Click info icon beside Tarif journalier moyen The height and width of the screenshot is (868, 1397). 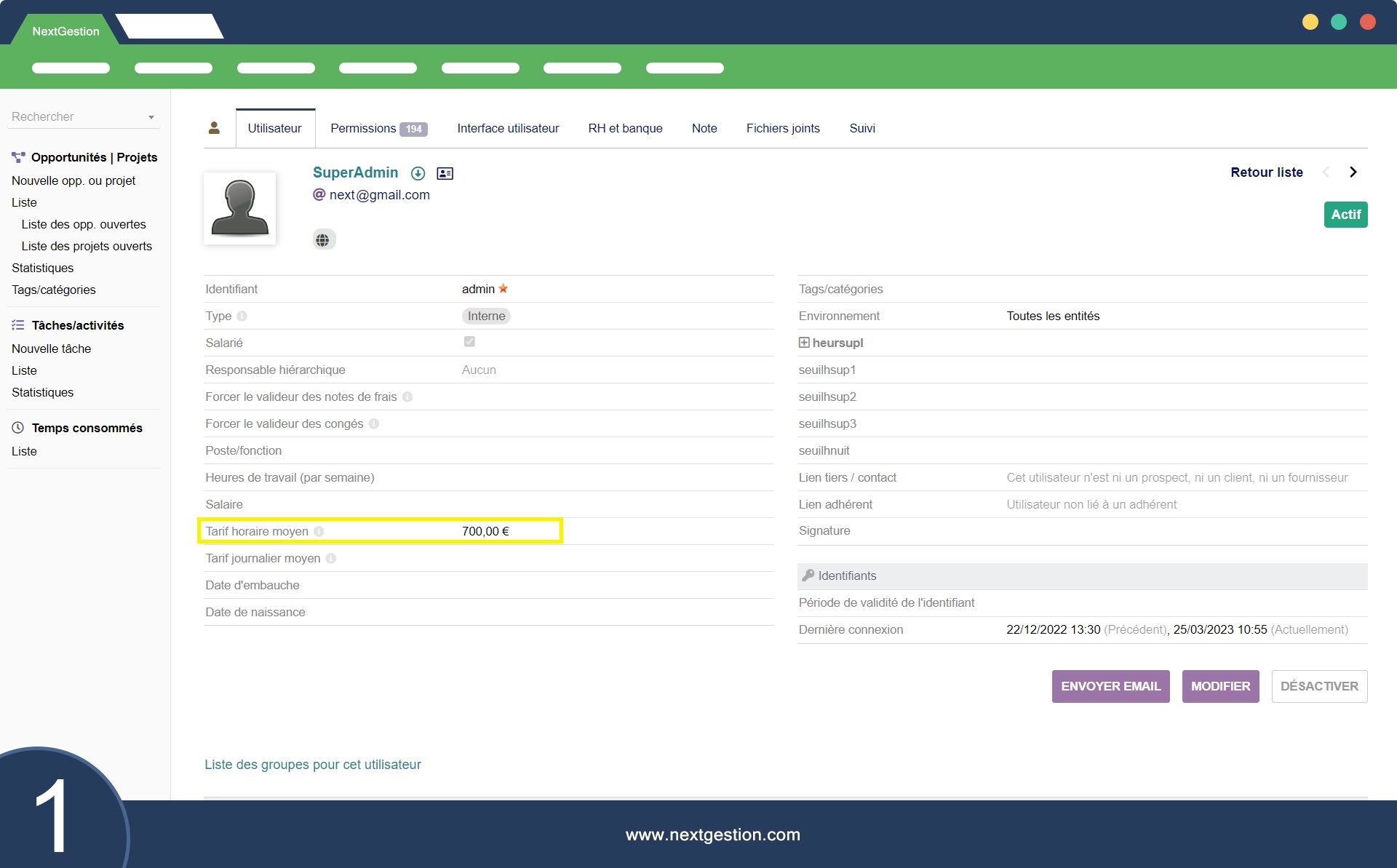pyautogui.click(x=331, y=559)
